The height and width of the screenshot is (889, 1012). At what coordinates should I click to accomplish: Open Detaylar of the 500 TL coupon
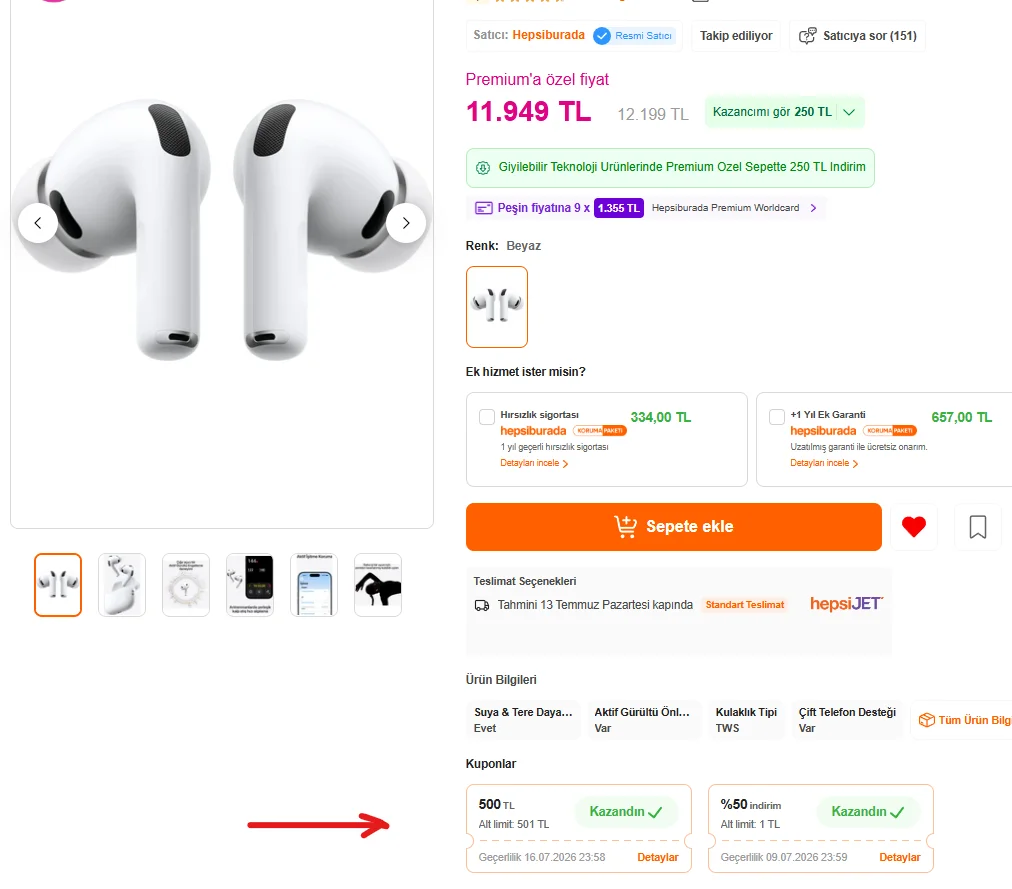click(658, 857)
